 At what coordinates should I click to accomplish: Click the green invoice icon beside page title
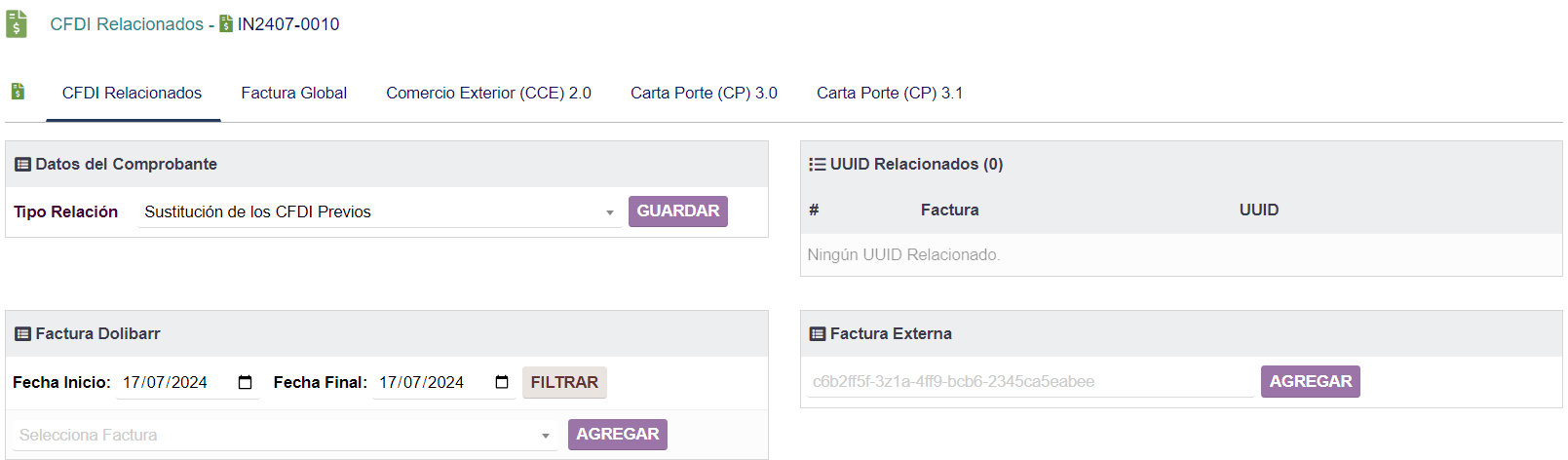pyautogui.click(x=17, y=24)
